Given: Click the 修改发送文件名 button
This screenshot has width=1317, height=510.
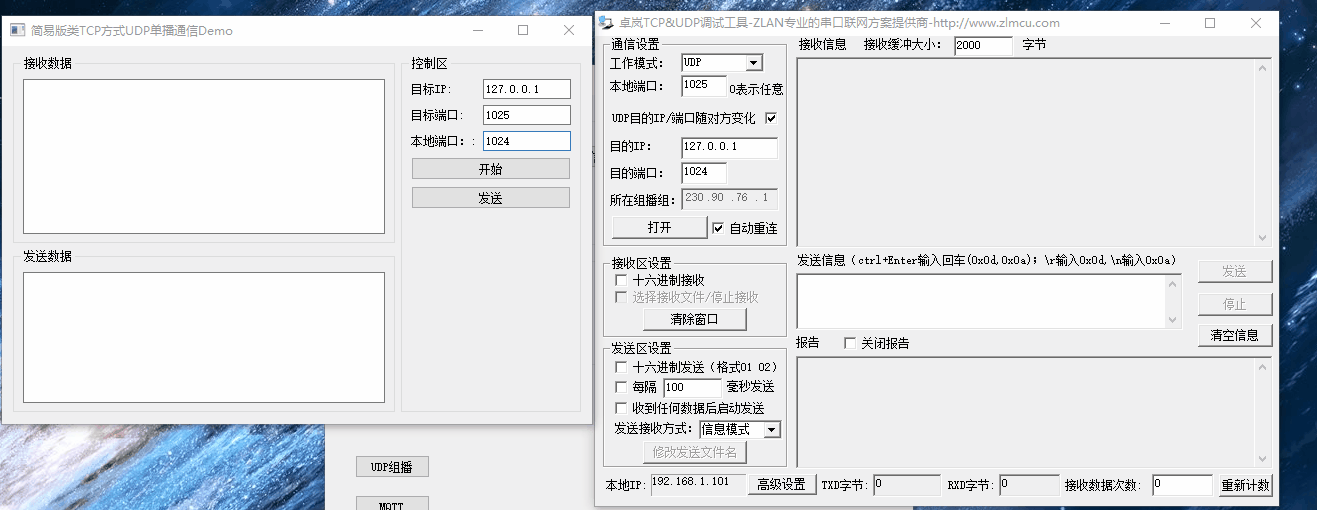Looking at the screenshot, I should [694, 452].
